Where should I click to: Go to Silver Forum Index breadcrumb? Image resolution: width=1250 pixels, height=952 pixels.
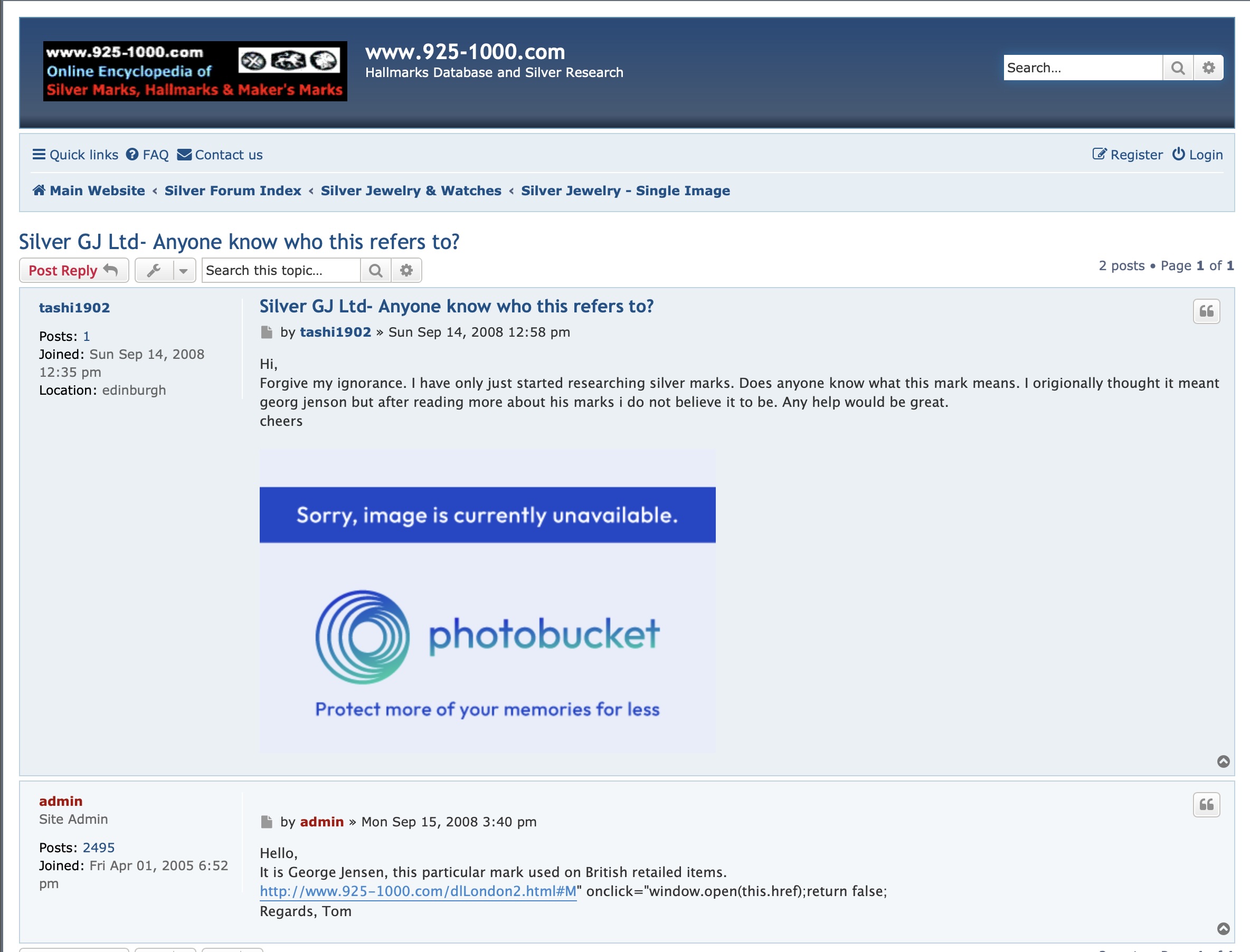(232, 191)
